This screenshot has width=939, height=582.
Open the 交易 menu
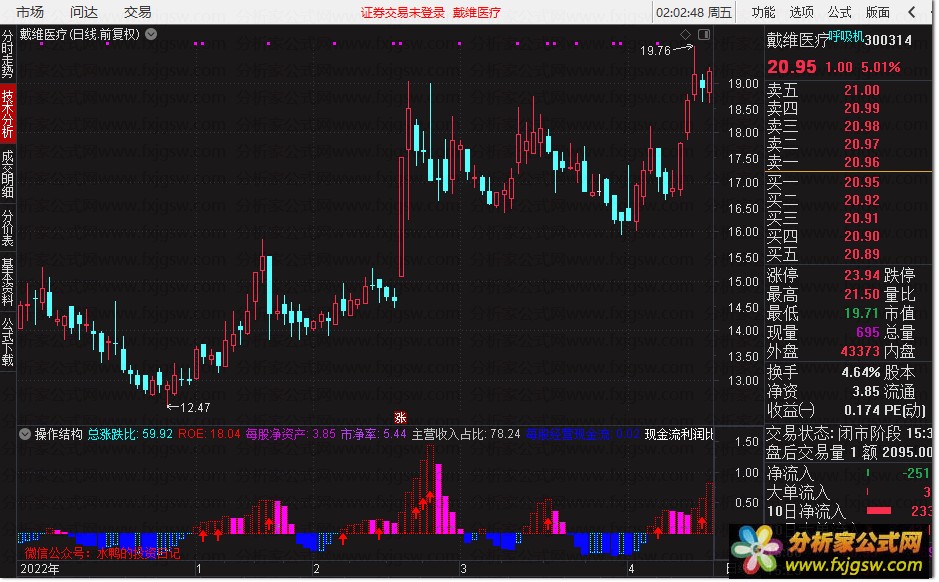pos(138,12)
